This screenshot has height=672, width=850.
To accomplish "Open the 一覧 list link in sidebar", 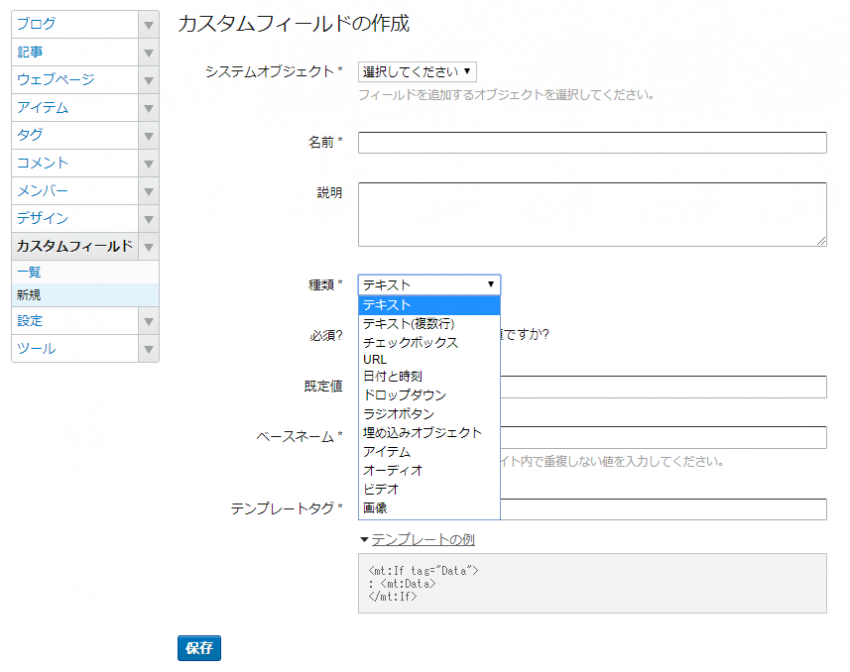I will (29, 272).
